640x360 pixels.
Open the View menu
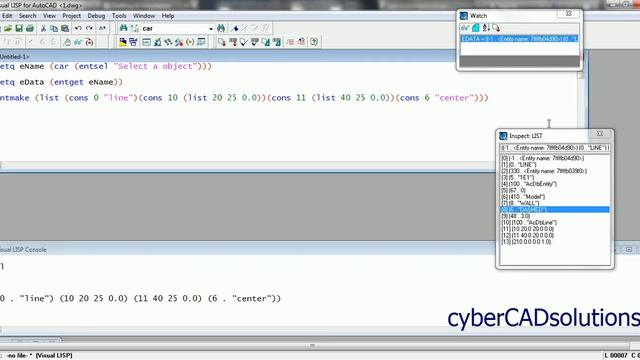tap(49, 16)
